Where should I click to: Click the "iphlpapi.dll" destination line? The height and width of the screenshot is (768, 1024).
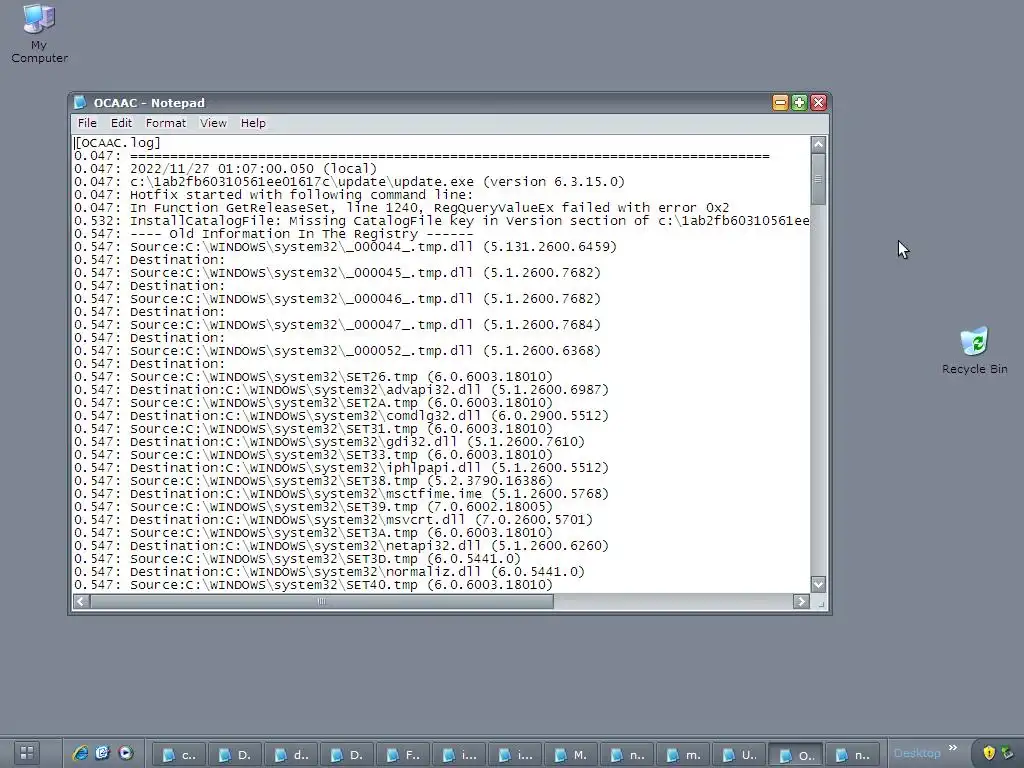pos(341,468)
